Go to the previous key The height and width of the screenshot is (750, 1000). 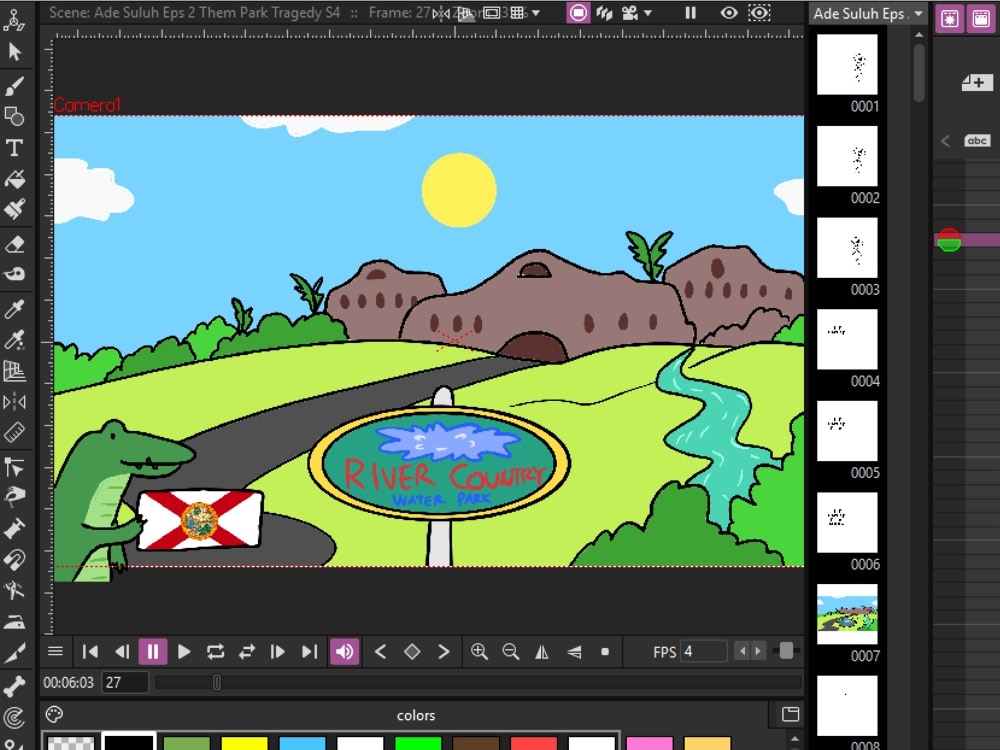(x=381, y=651)
